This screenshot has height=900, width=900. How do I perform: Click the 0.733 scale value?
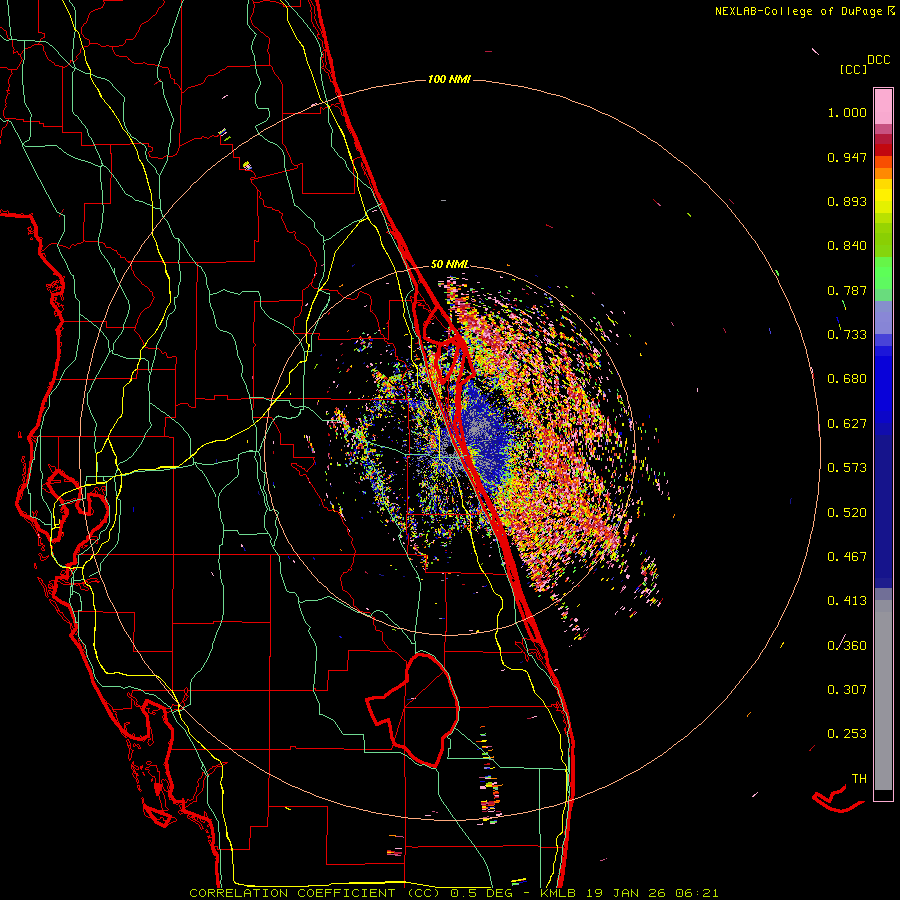847,335
